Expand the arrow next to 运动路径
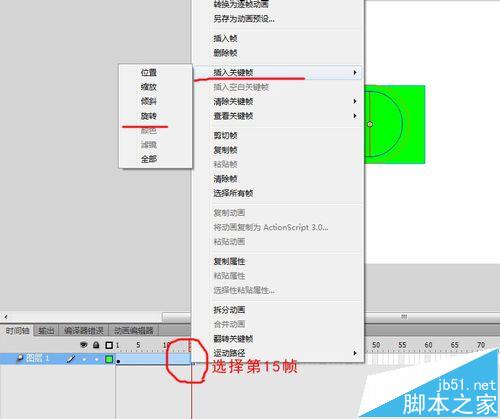 pos(355,353)
